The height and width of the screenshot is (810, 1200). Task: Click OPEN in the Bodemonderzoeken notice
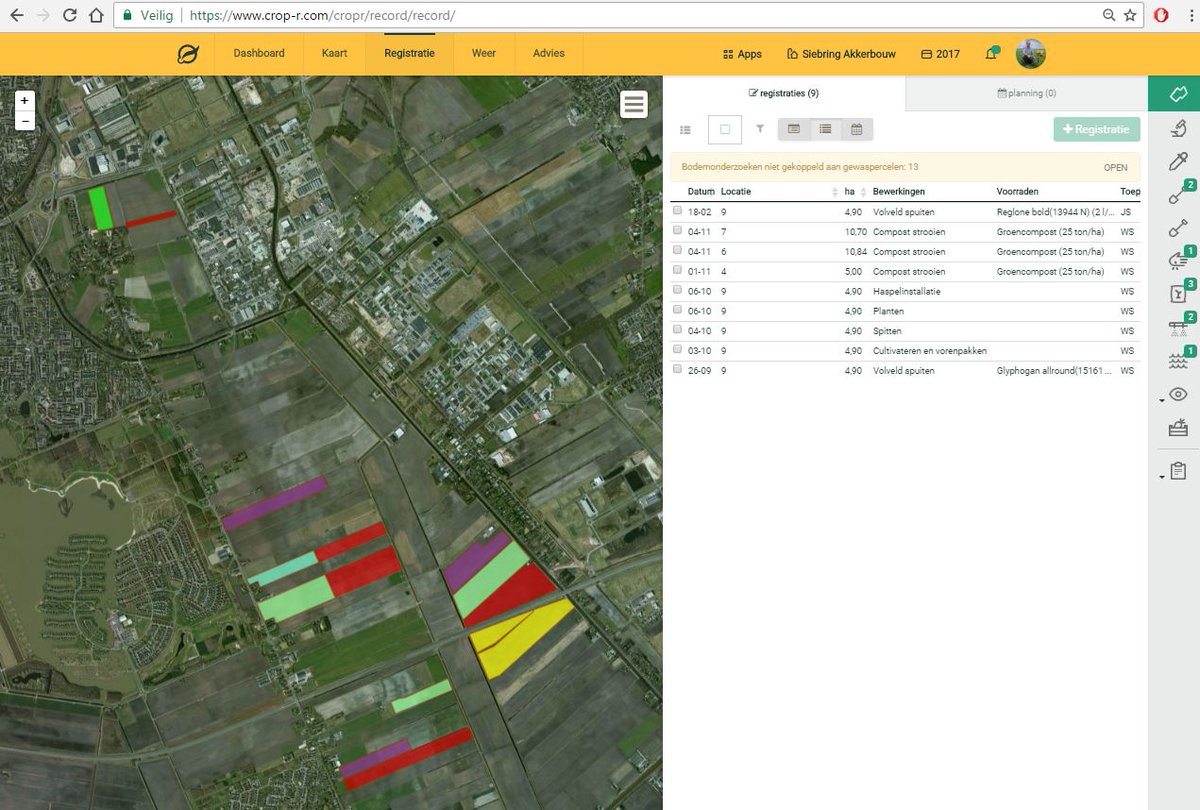point(1115,168)
